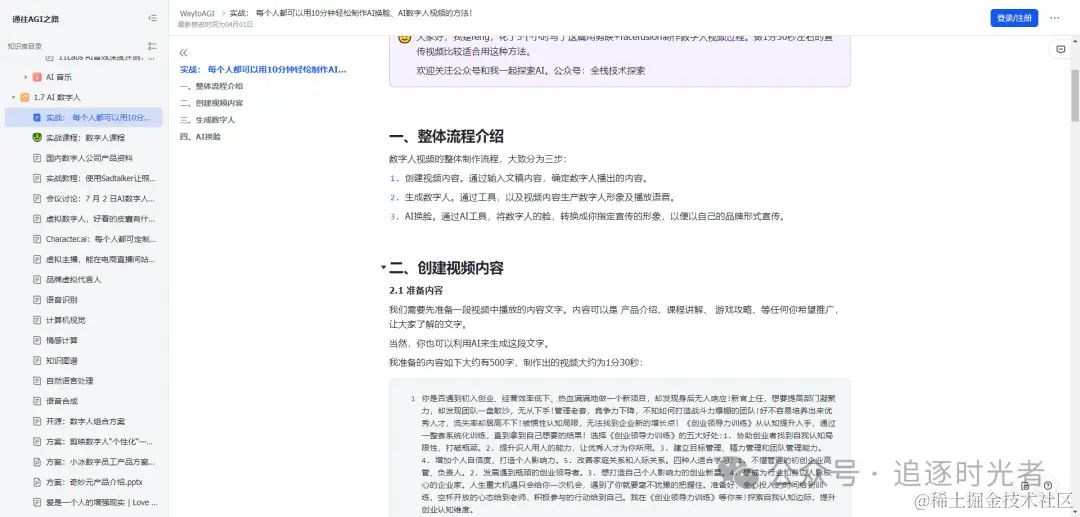The image size is (1080, 517).
Task: Open 自然语言处理 in the sidebar
Action: pyautogui.click(x=70, y=381)
